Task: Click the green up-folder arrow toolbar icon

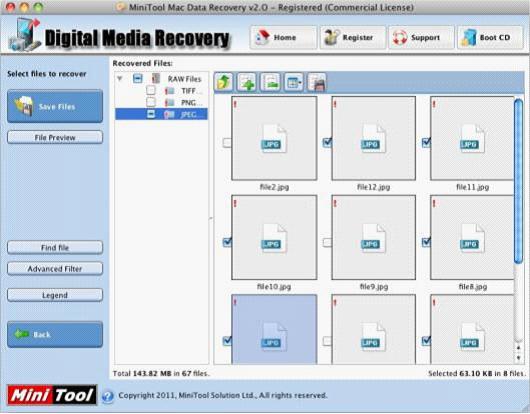Action: 224,82
